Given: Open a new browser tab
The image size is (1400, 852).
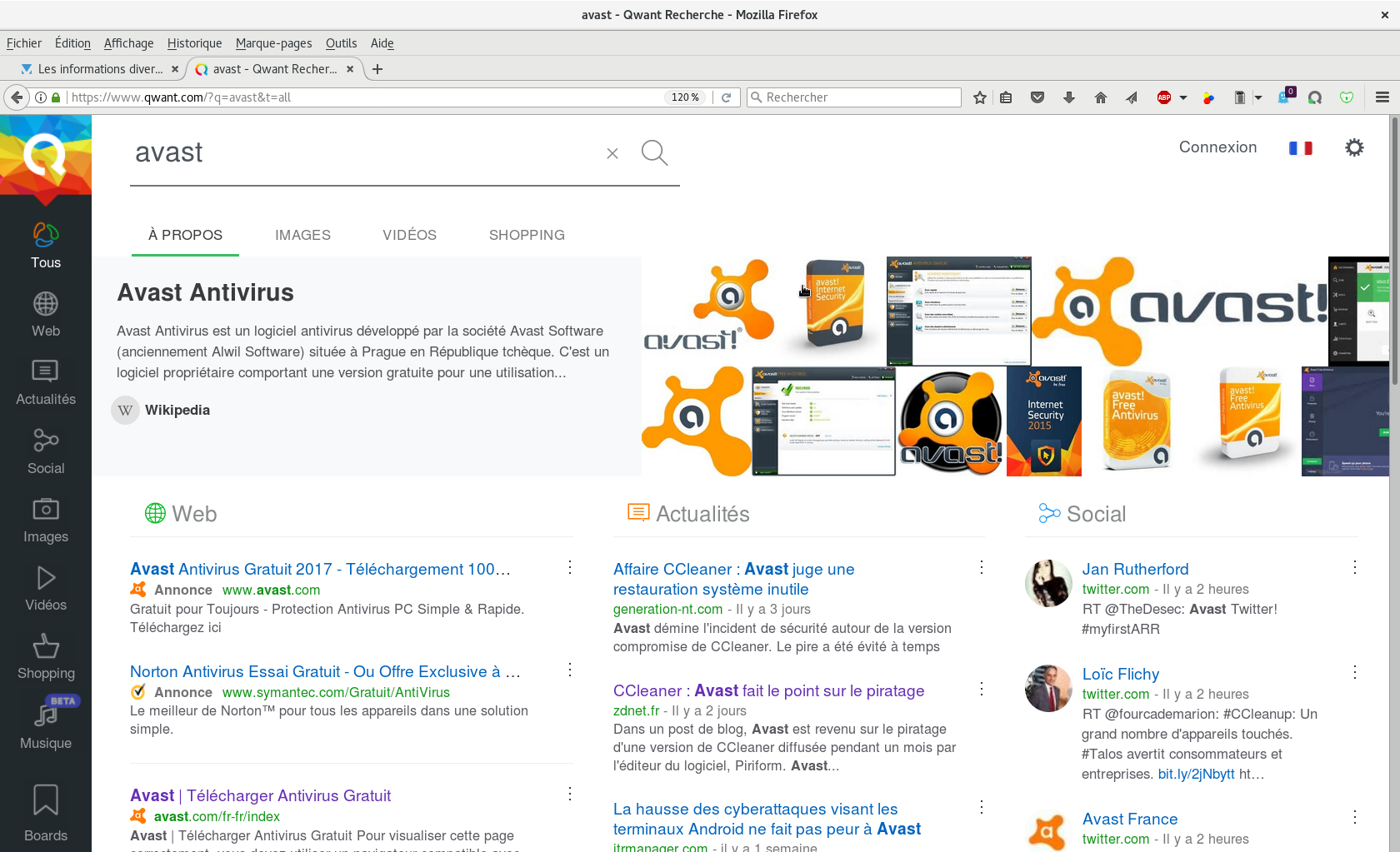Looking at the screenshot, I should click(x=377, y=69).
